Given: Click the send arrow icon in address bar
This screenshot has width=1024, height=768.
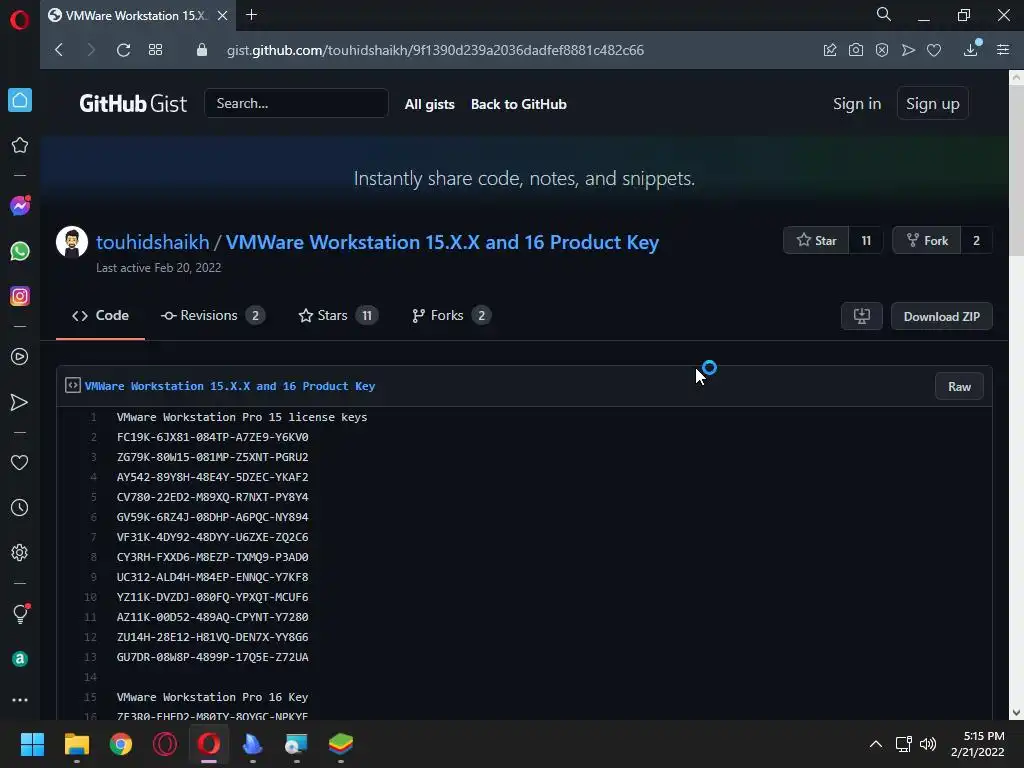Looking at the screenshot, I should 908,50.
